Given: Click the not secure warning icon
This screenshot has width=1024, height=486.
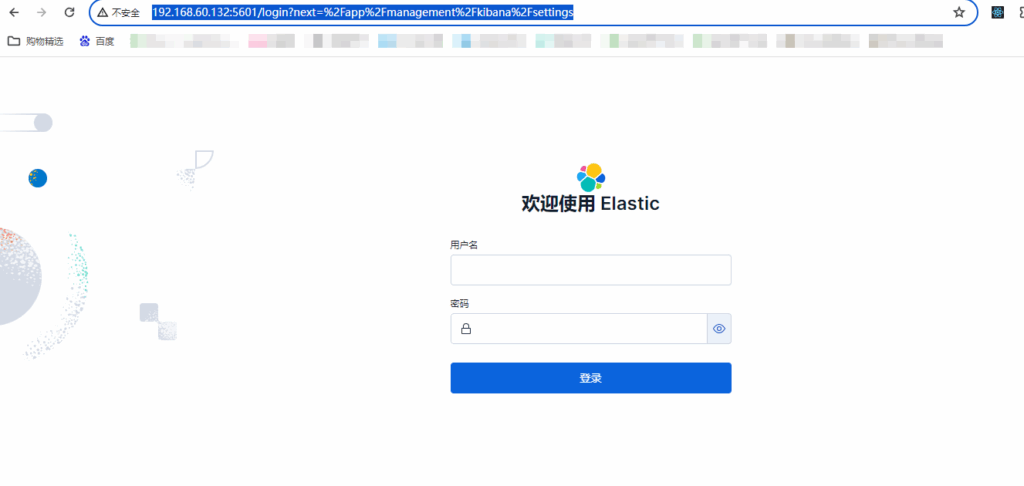Looking at the screenshot, I should pos(103,12).
